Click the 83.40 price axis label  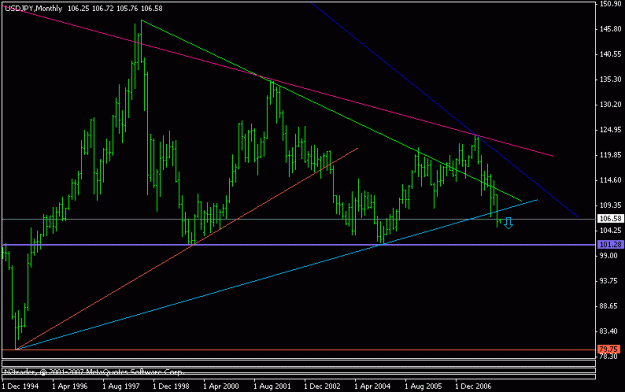[609, 331]
